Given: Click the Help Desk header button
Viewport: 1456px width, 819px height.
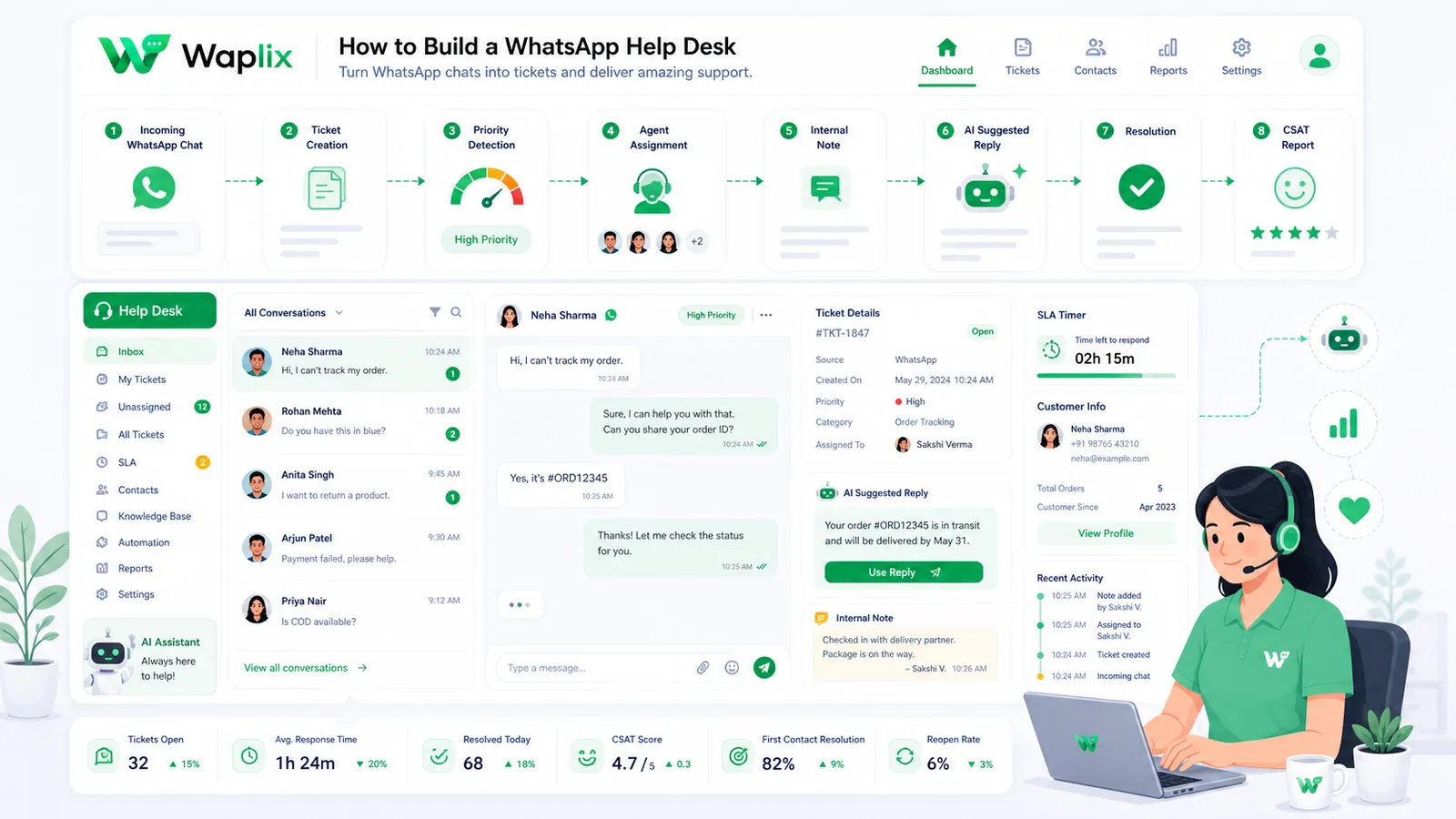Looking at the screenshot, I should [150, 310].
